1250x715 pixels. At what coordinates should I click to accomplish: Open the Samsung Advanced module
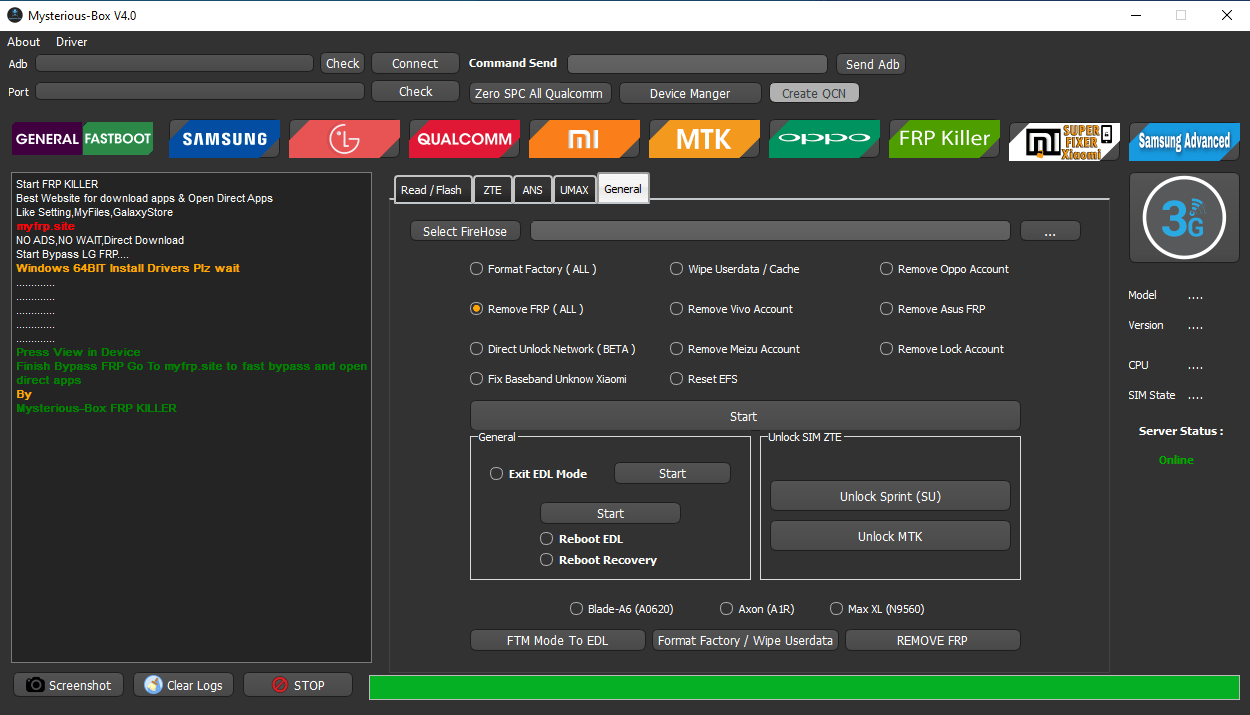coord(1184,139)
